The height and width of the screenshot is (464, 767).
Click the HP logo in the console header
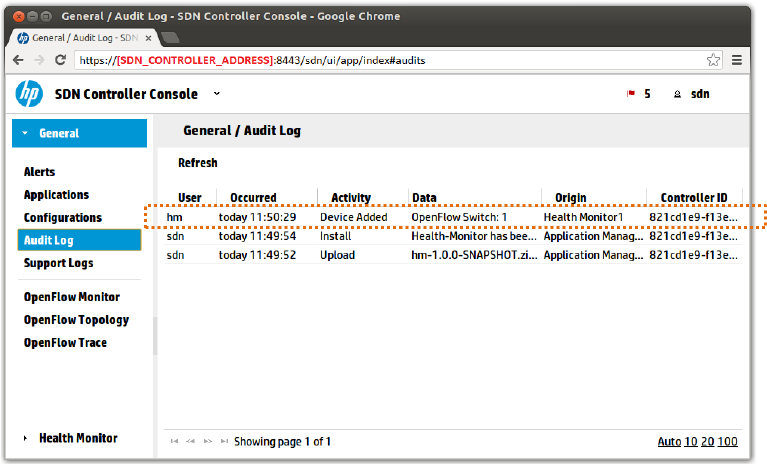click(28, 94)
